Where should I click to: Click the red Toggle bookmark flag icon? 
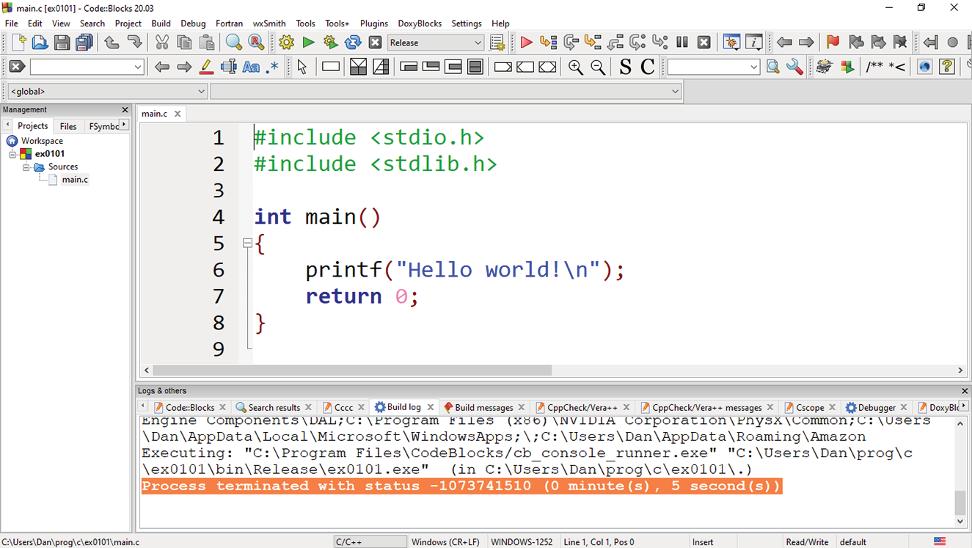(x=832, y=43)
